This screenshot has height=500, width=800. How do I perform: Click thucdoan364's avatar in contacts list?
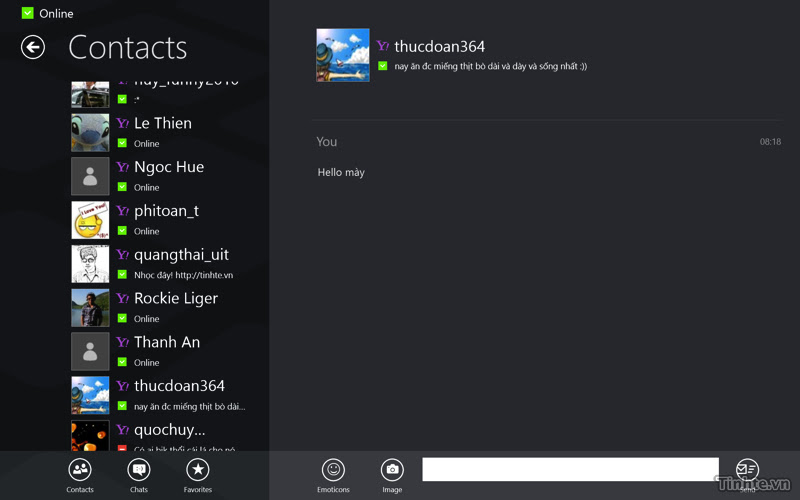tap(90, 396)
